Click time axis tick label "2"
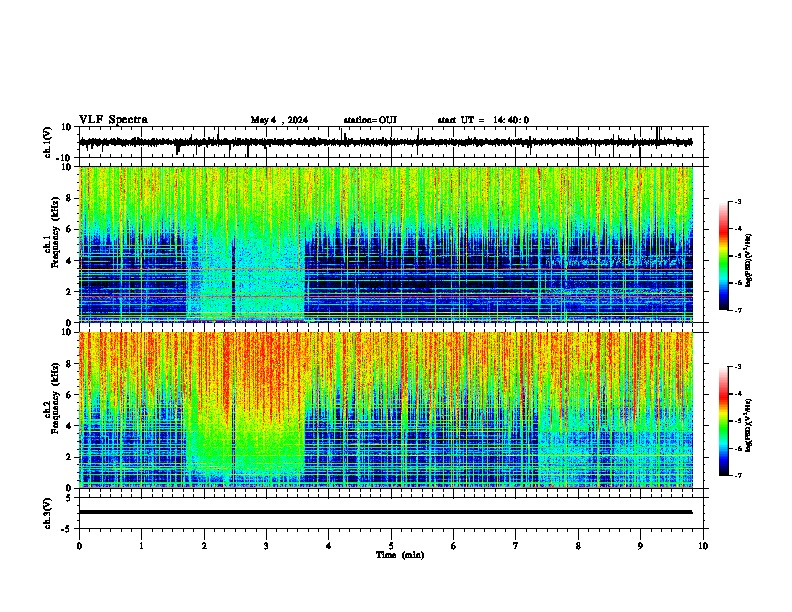Screen dimensions: 792x612 pyautogui.click(x=204, y=546)
